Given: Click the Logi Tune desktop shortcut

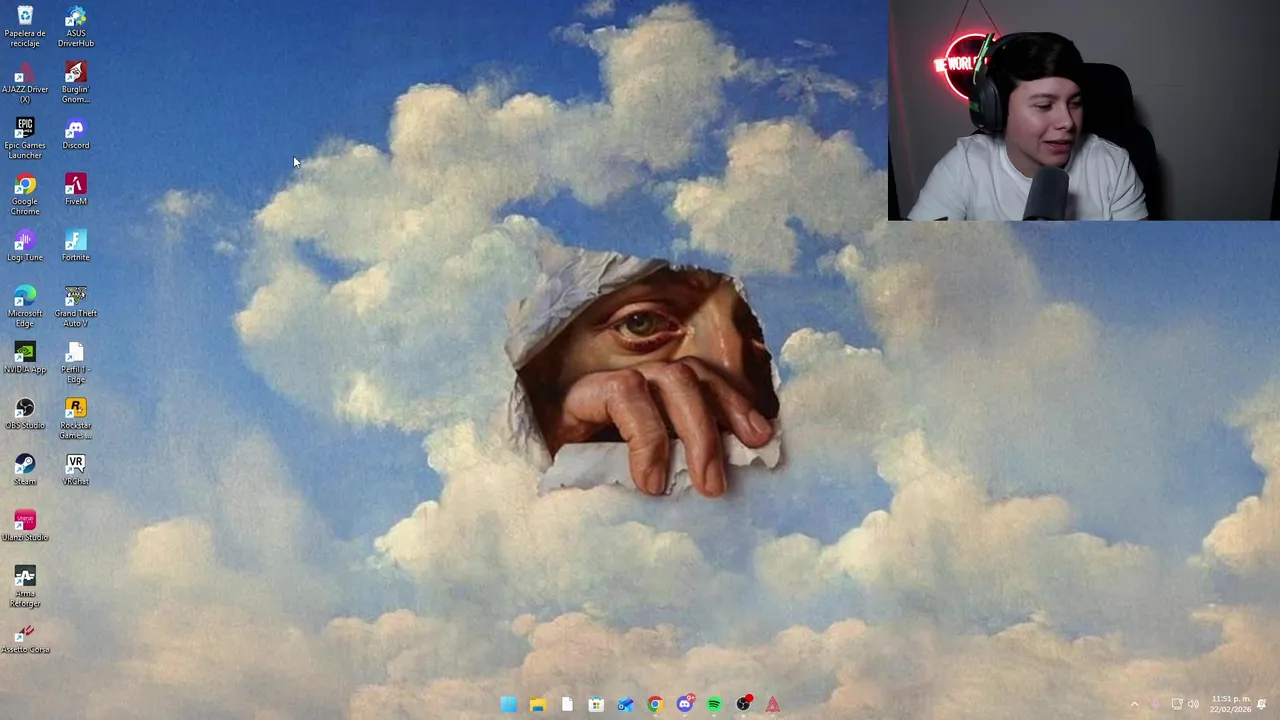Looking at the screenshot, I should pos(25,247).
